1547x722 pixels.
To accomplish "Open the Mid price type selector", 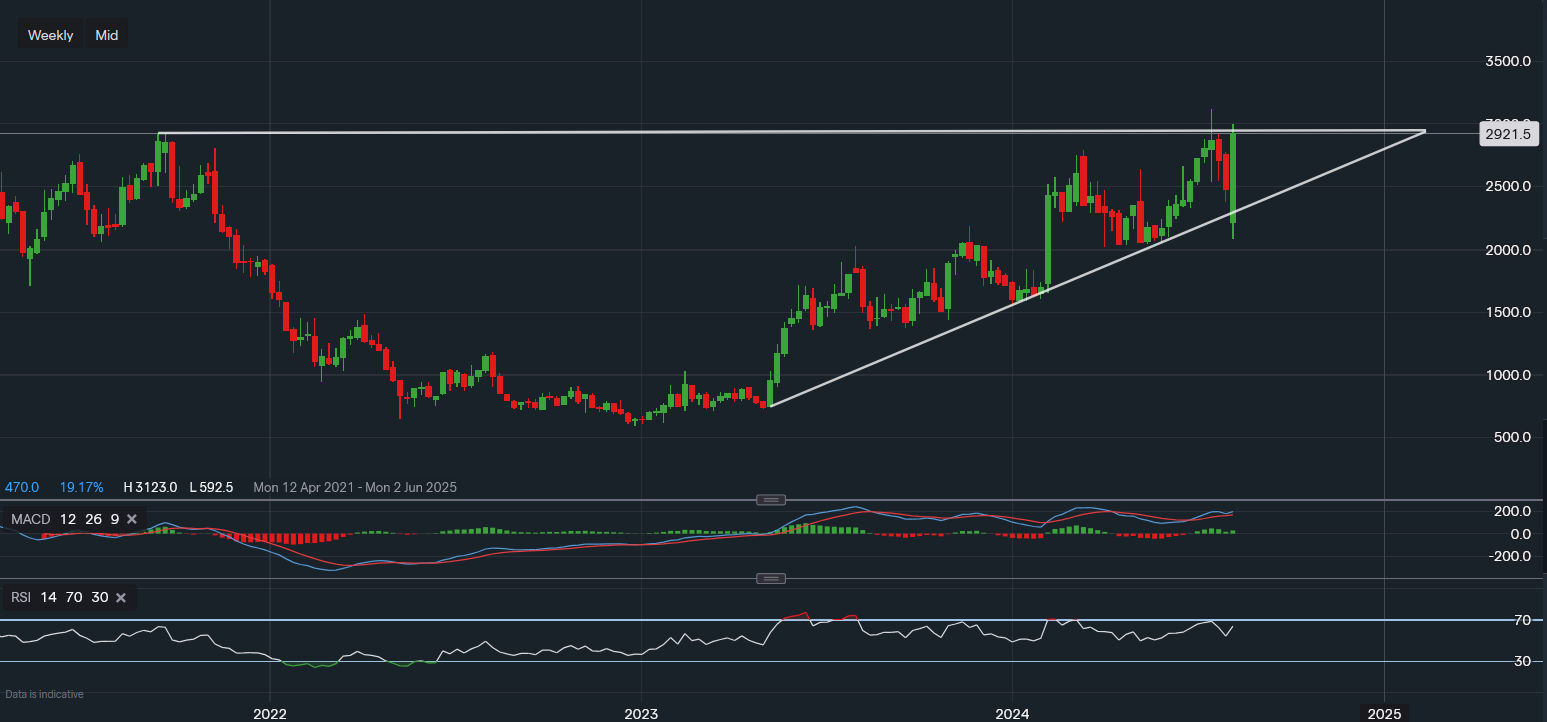I will coord(107,35).
